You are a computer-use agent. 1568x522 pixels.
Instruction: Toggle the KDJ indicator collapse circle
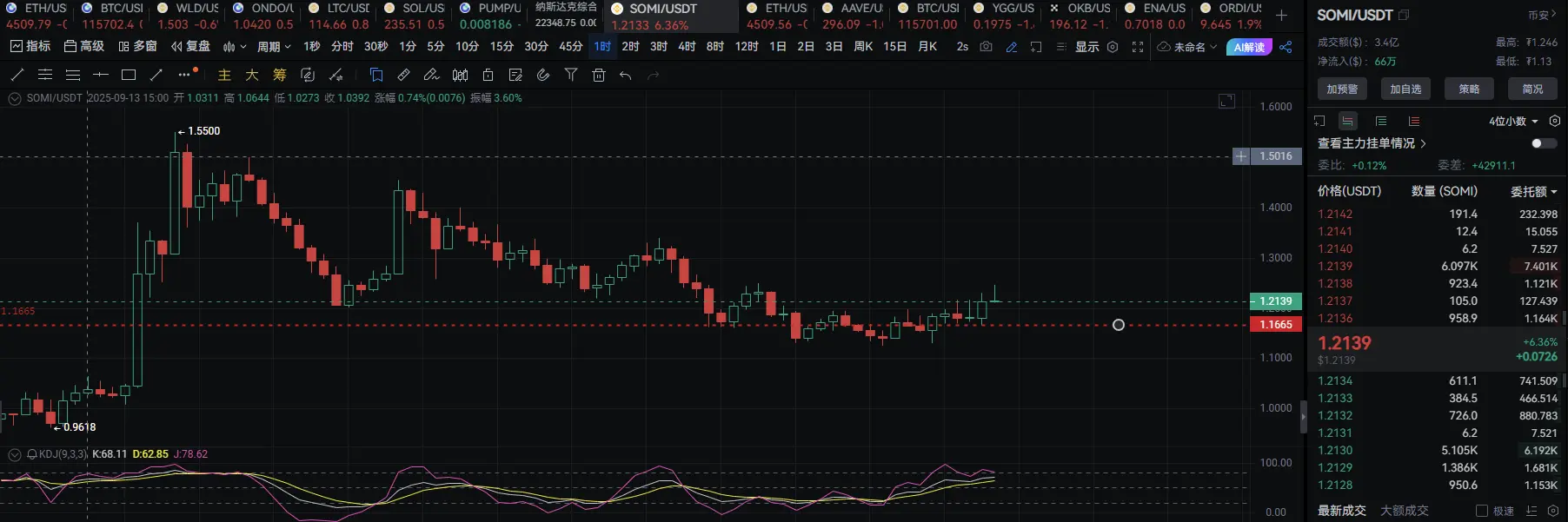coord(15,454)
